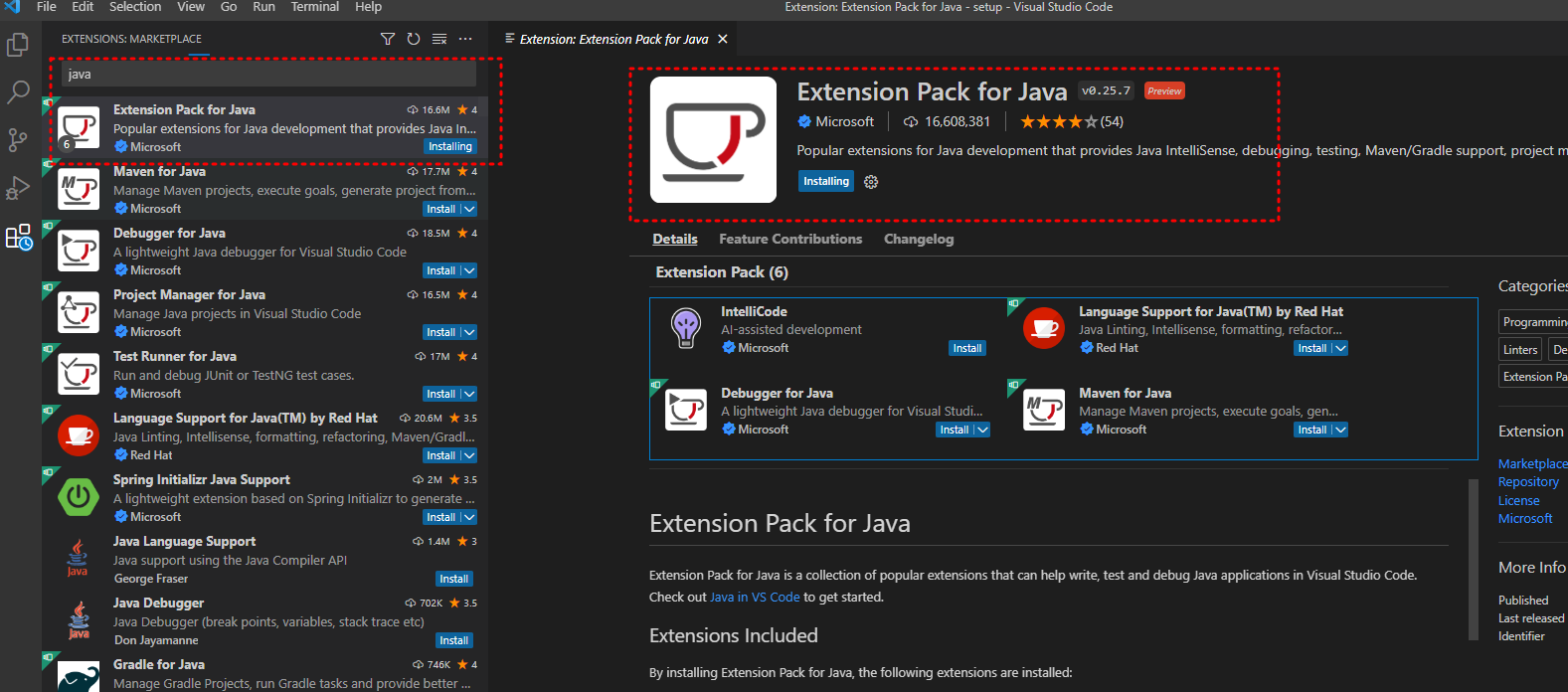The image size is (1568, 692).
Task: Open Install dropdown for Maven for Java in list
Action: point(469,209)
